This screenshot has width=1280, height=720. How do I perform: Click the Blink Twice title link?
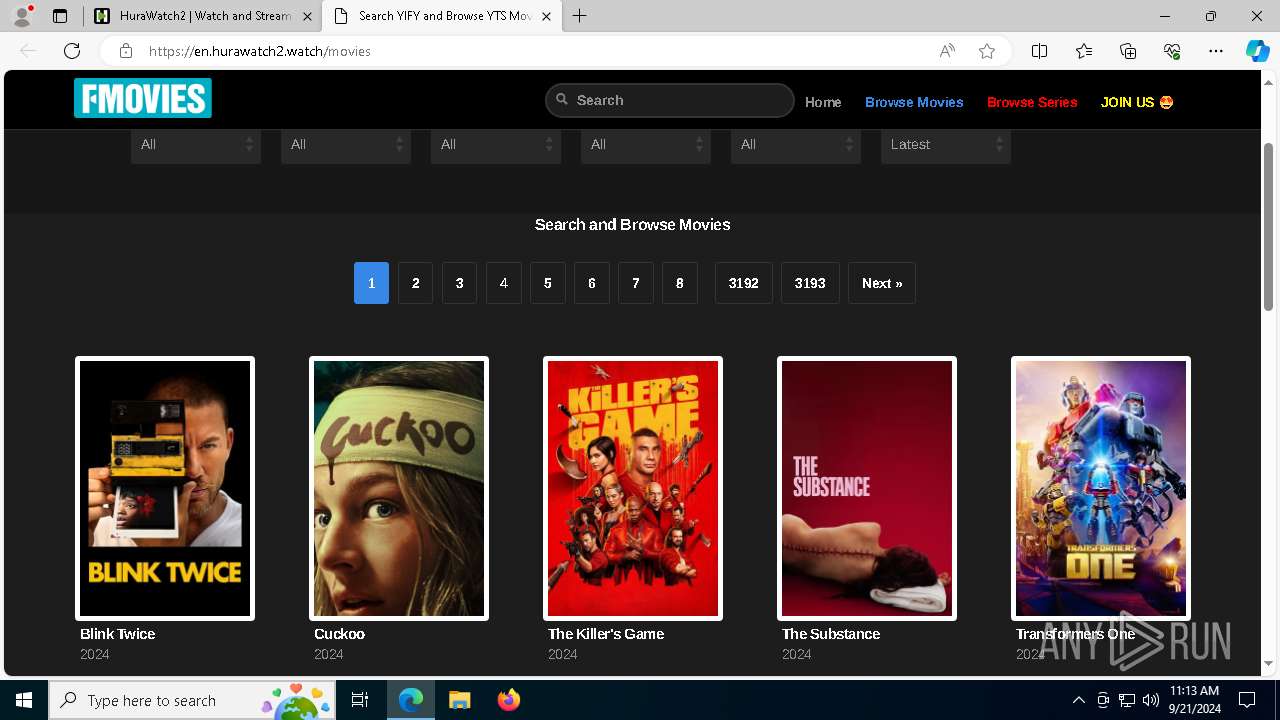point(118,634)
